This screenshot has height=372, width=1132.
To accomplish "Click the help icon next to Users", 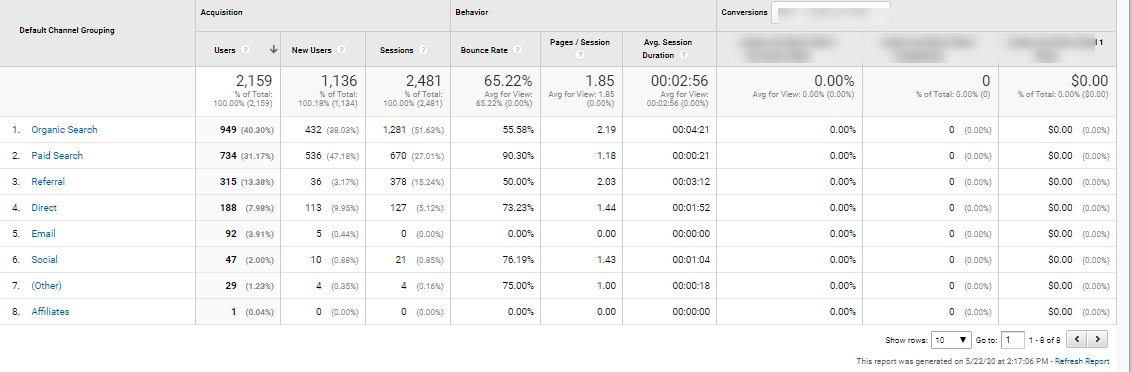I will pos(245,51).
